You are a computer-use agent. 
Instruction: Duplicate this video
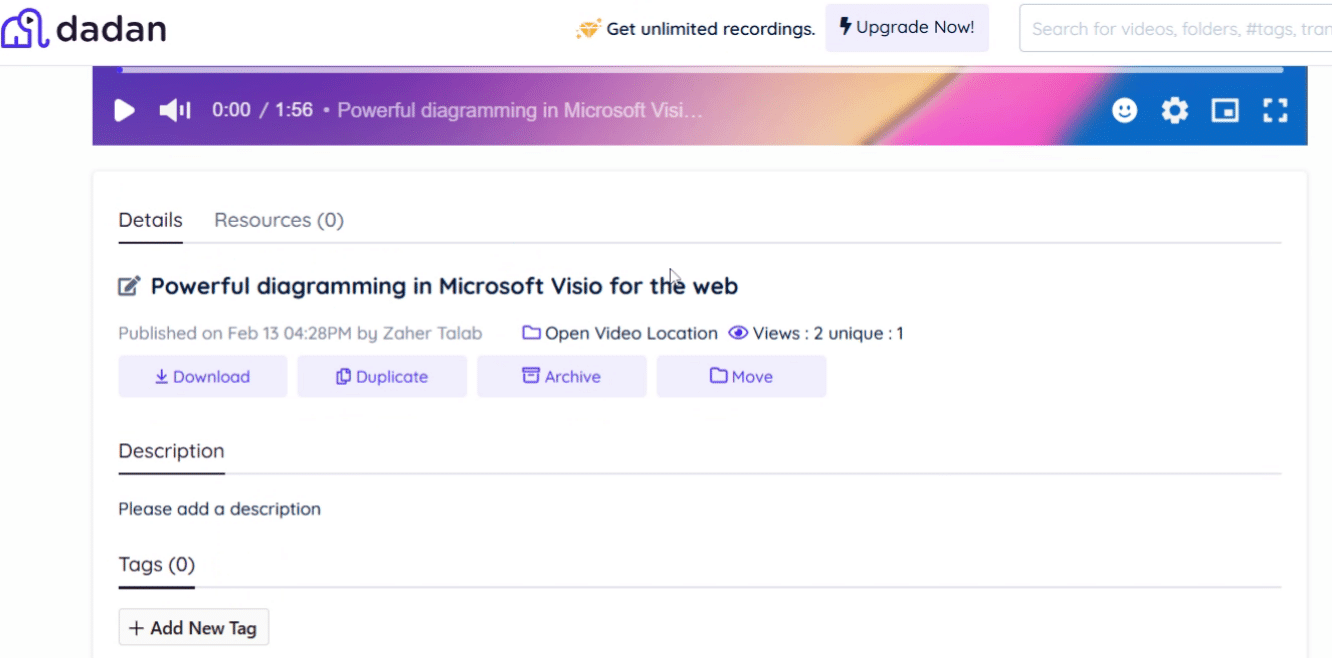(x=382, y=377)
